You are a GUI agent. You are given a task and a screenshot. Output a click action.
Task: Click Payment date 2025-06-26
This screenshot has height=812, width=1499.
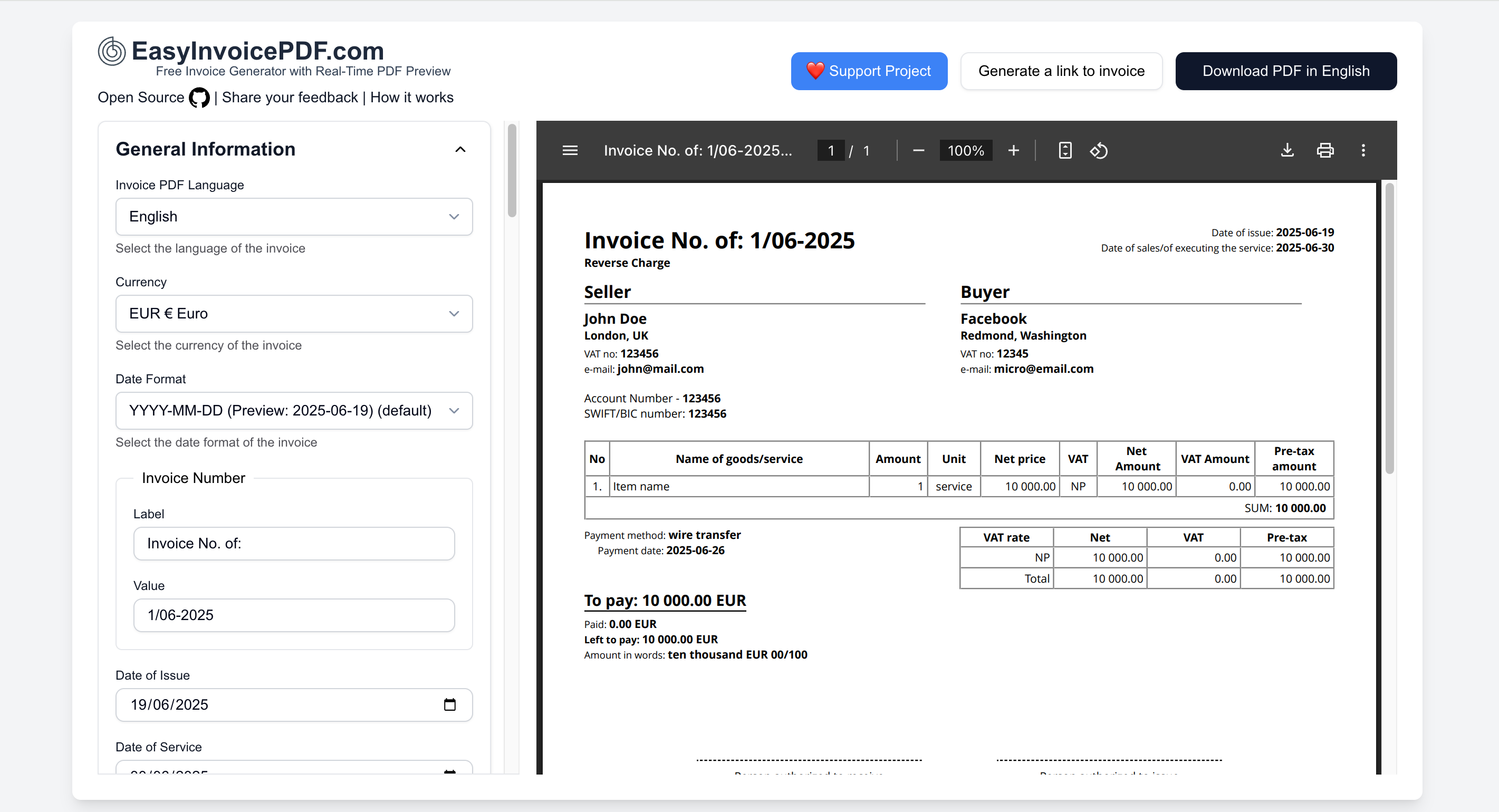pos(660,550)
